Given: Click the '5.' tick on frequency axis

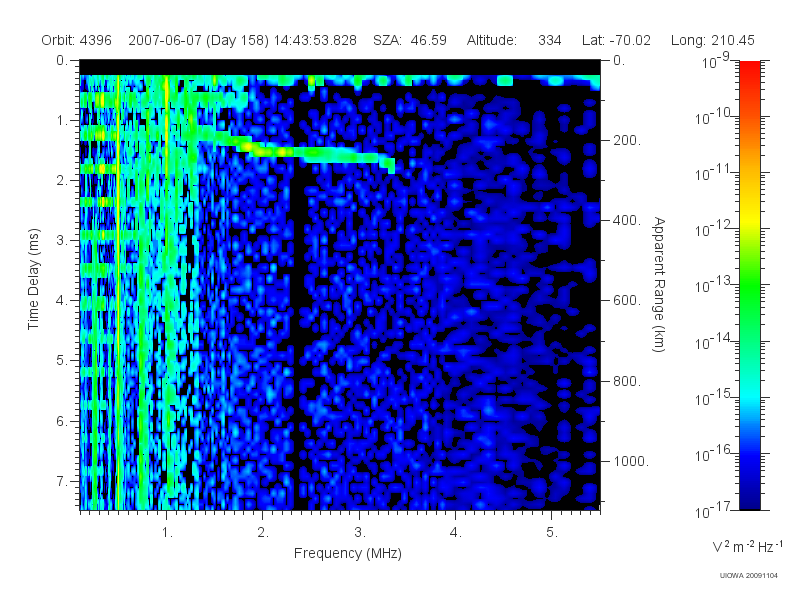Looking at the screenshot, I should (552, 533).
